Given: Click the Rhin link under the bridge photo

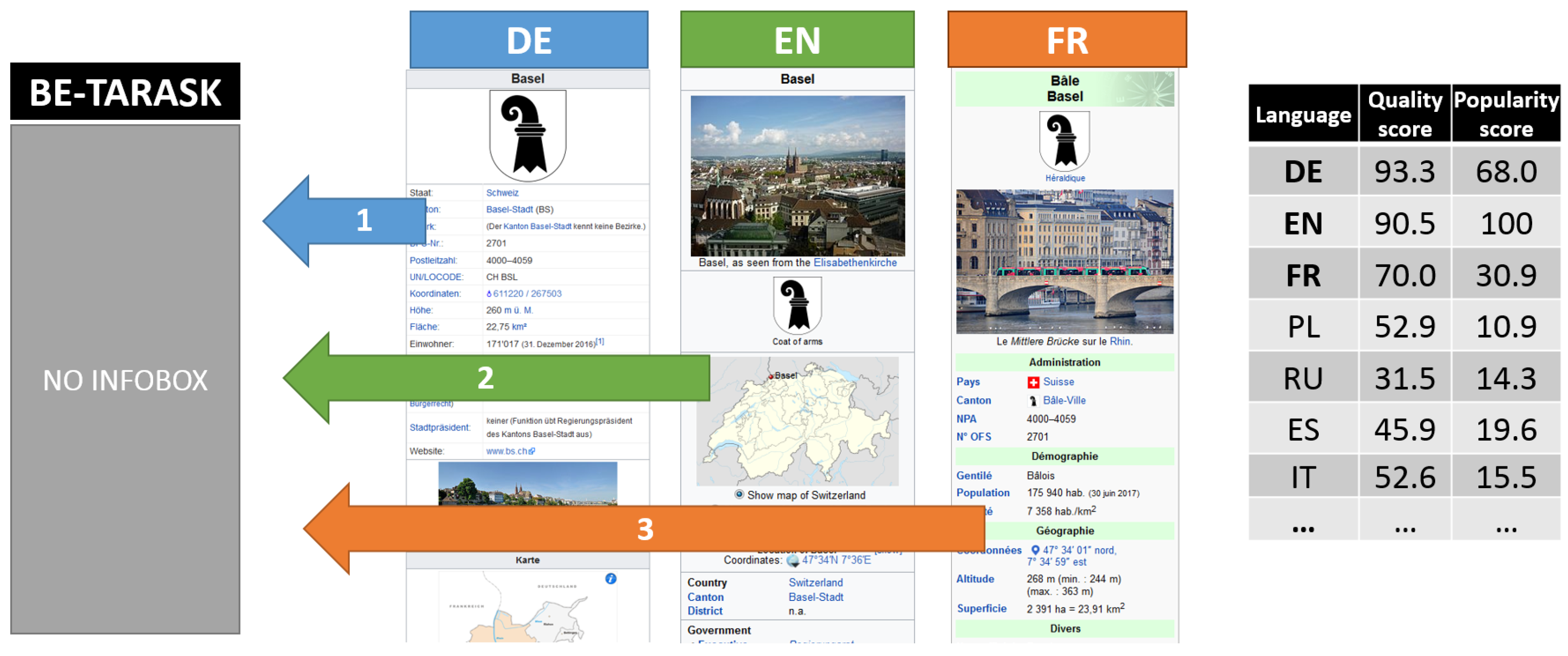Looking at the screenshot, I should pos(1119,341).
